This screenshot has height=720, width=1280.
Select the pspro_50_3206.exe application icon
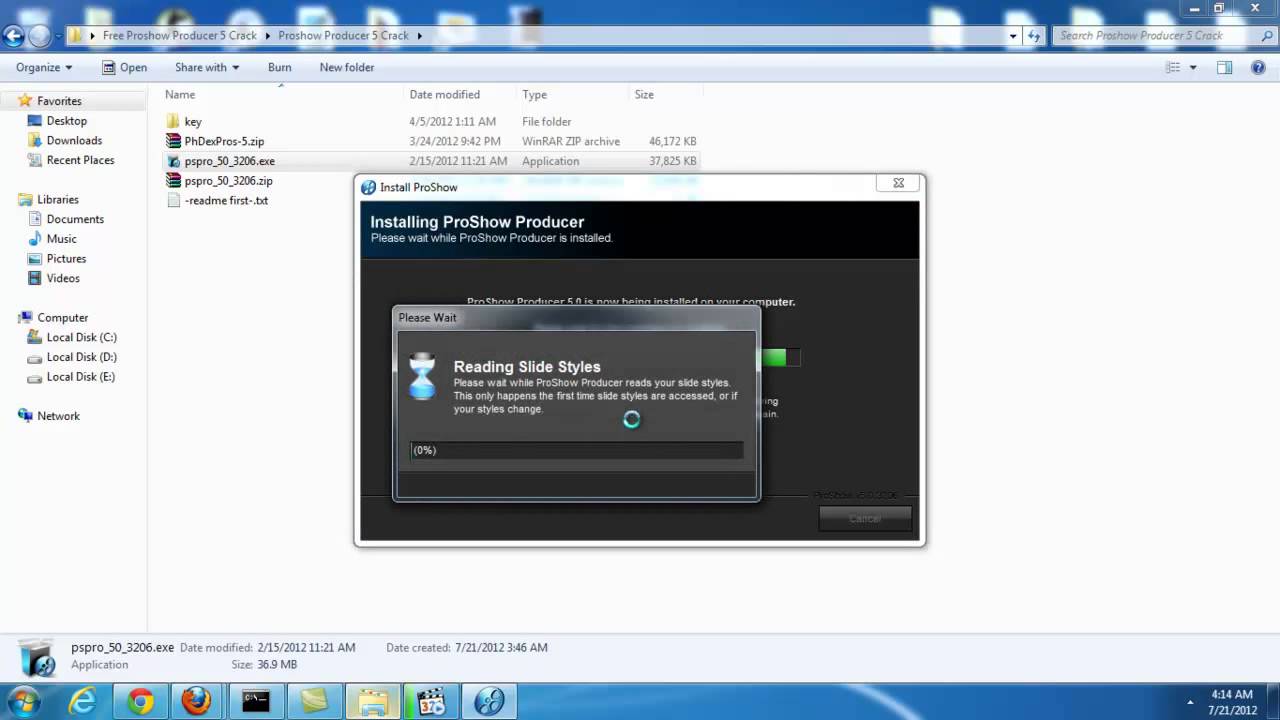174,161
